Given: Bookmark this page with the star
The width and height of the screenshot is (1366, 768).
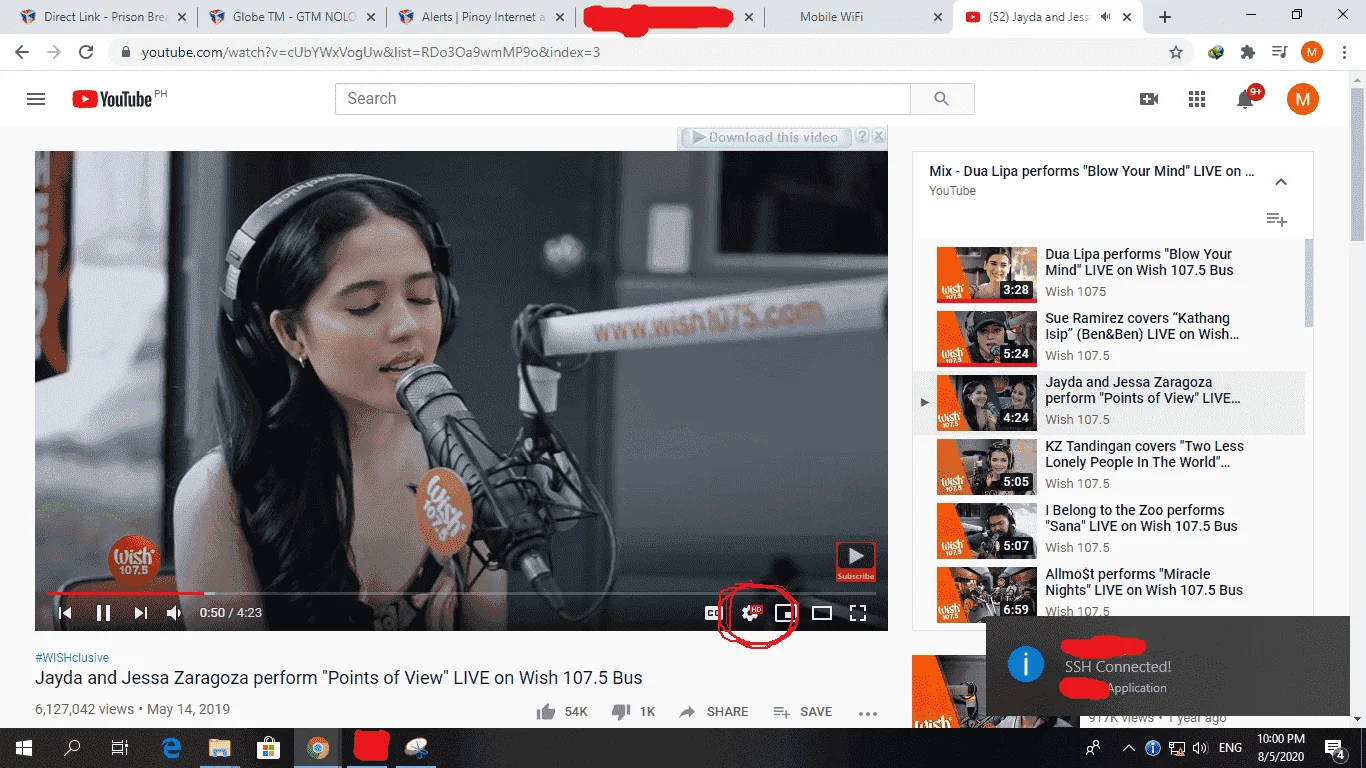Looking at the screenshot, I should point(1176,52).
